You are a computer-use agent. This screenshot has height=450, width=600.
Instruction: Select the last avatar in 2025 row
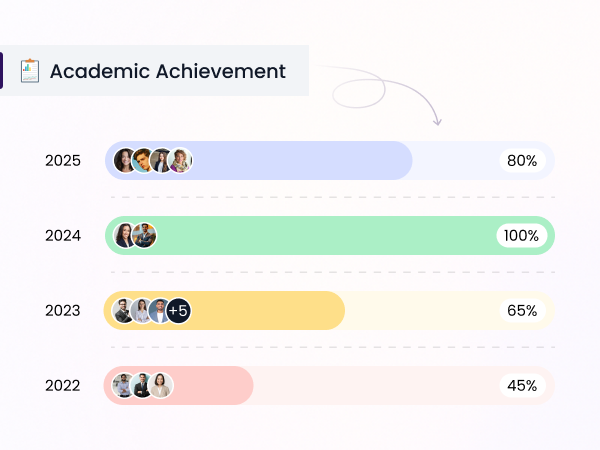(180, 160)
